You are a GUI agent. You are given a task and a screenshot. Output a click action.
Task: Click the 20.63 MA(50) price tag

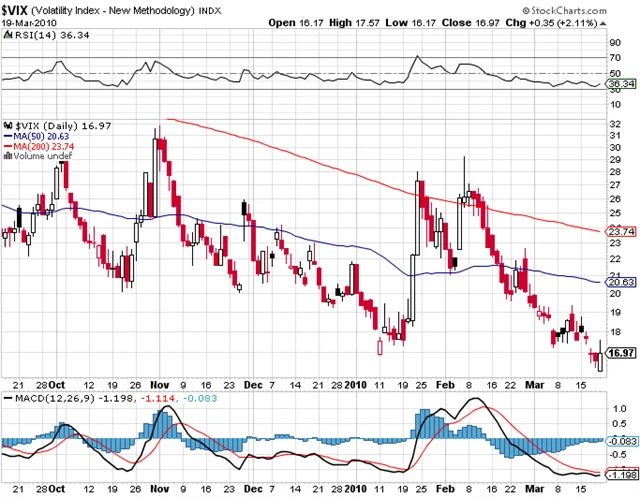tap(621, 282)
